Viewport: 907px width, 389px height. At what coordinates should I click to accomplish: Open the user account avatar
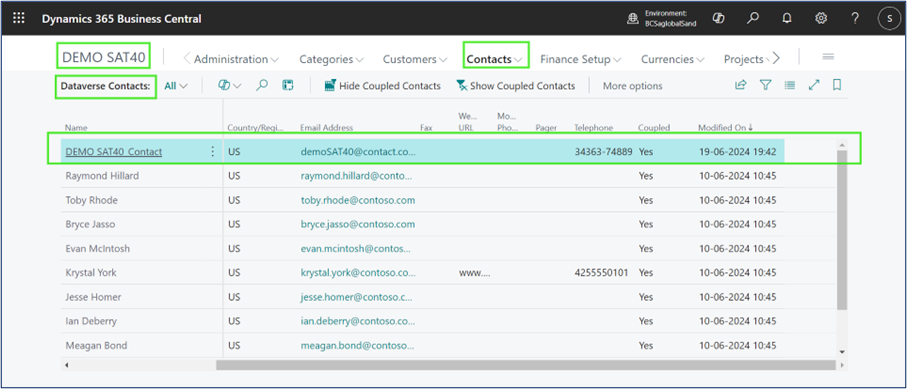(889, 19)
